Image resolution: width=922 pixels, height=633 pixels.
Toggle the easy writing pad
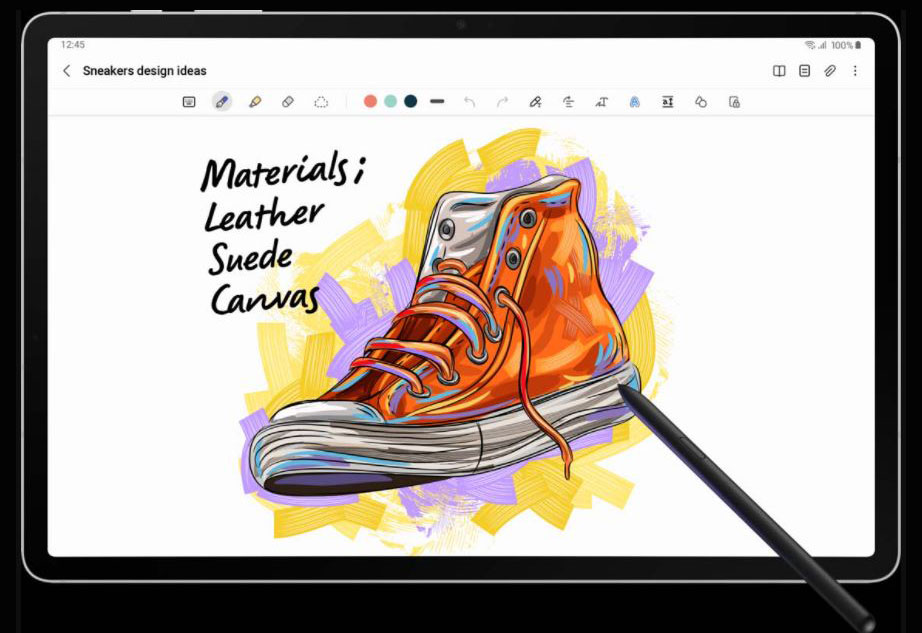(667, 101)
